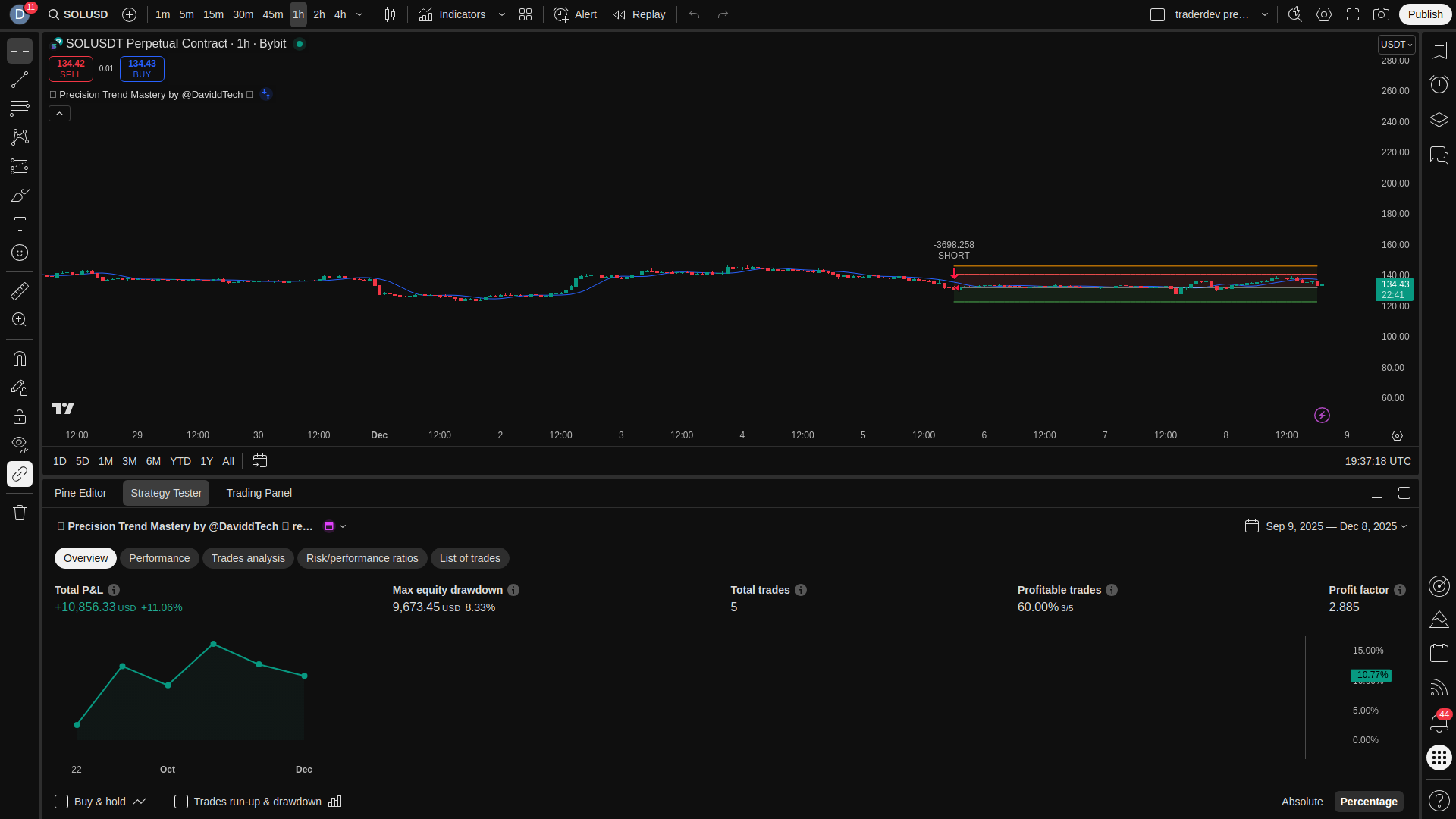1456x819 pixels.
Task: Check Trades run-up & drawdown box
Action: point(181,802)
